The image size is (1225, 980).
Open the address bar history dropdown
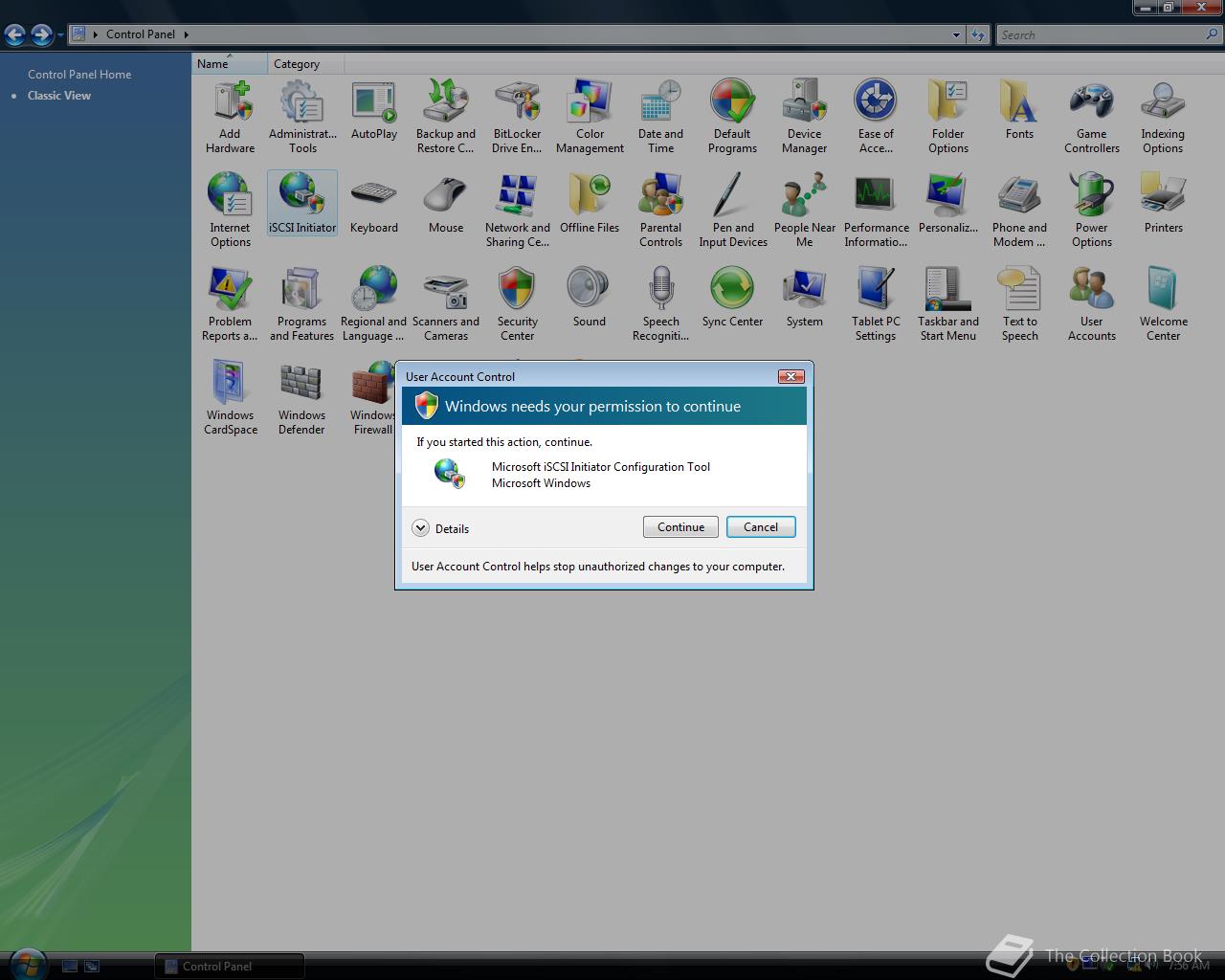(956, 34)
